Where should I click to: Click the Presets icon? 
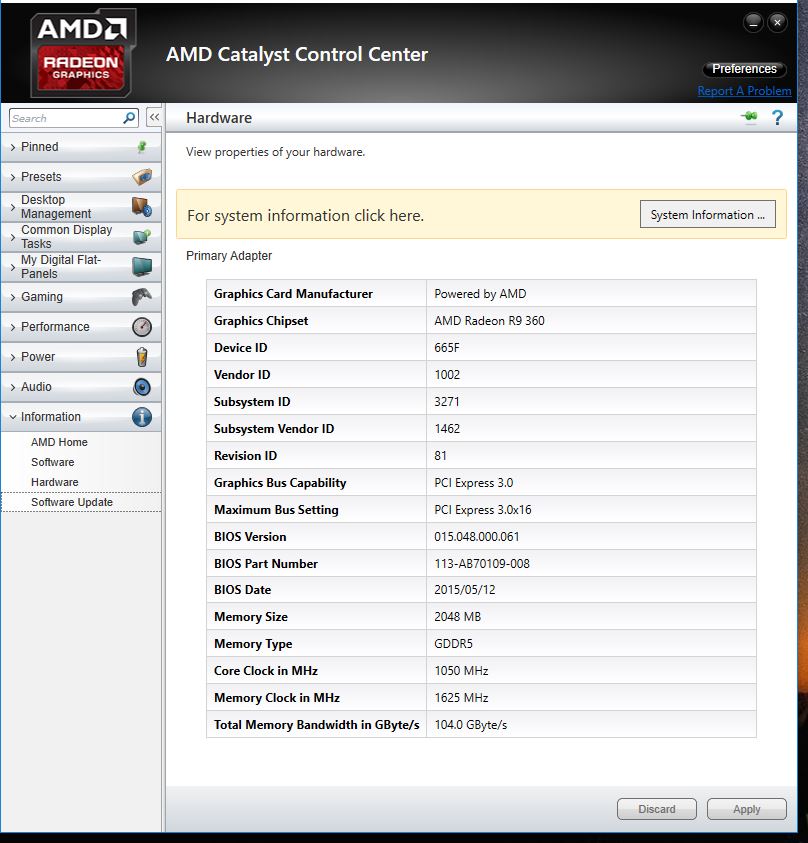tap(142, 176)
